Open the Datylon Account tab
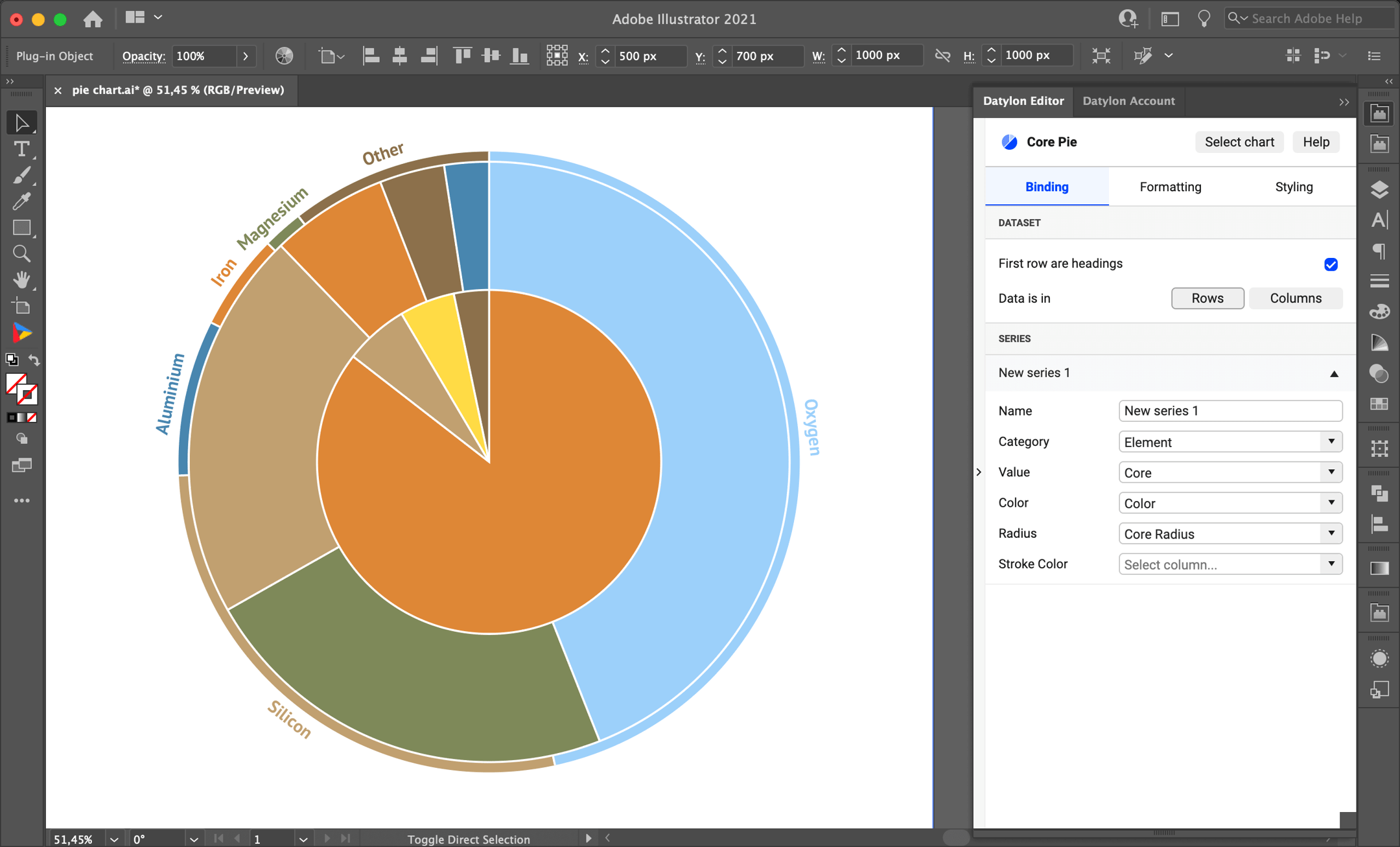 (1129, 101)
